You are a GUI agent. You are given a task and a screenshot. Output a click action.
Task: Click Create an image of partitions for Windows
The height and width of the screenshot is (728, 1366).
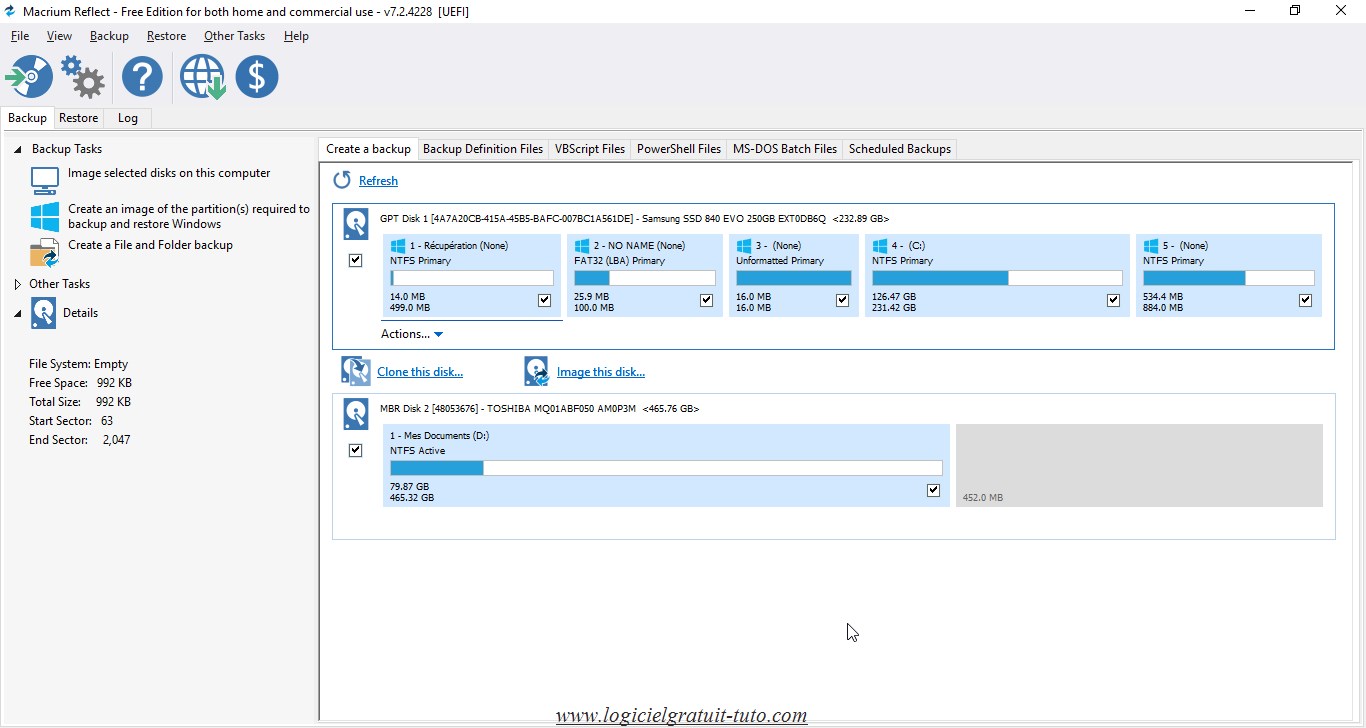(x=189, y=216)
